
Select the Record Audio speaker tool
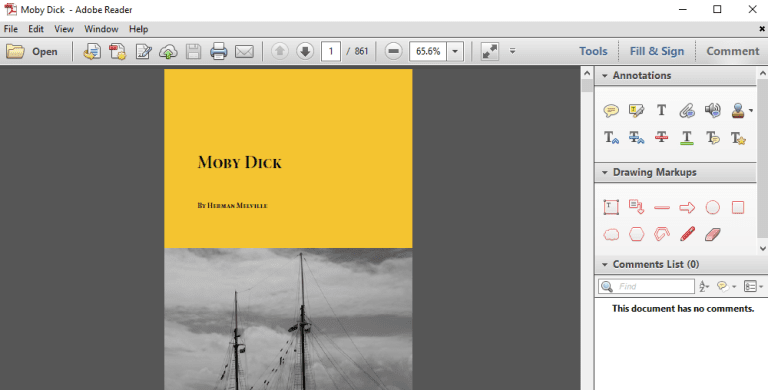(712, 110)
